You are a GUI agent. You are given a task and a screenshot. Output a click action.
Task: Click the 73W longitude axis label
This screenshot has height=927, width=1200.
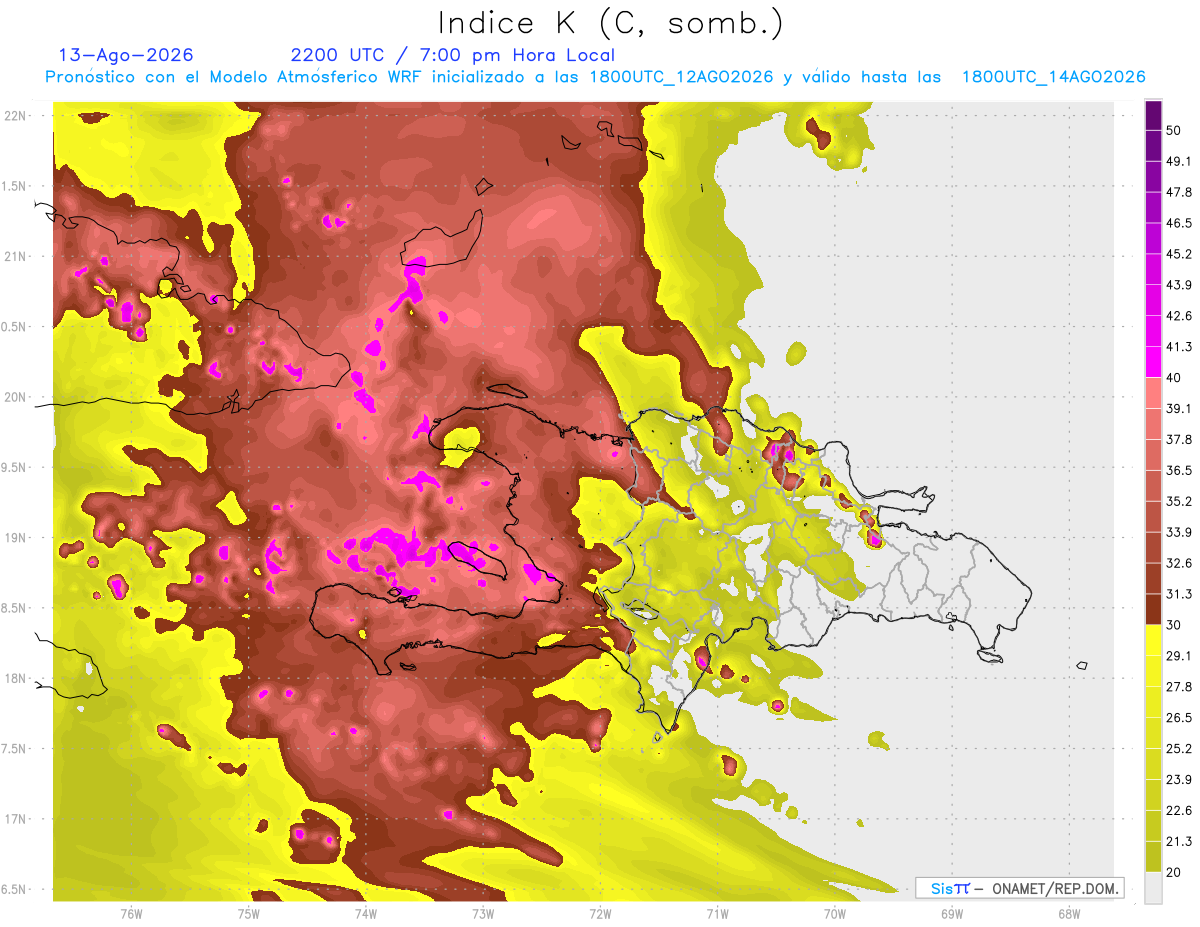[x=482, y=913]
